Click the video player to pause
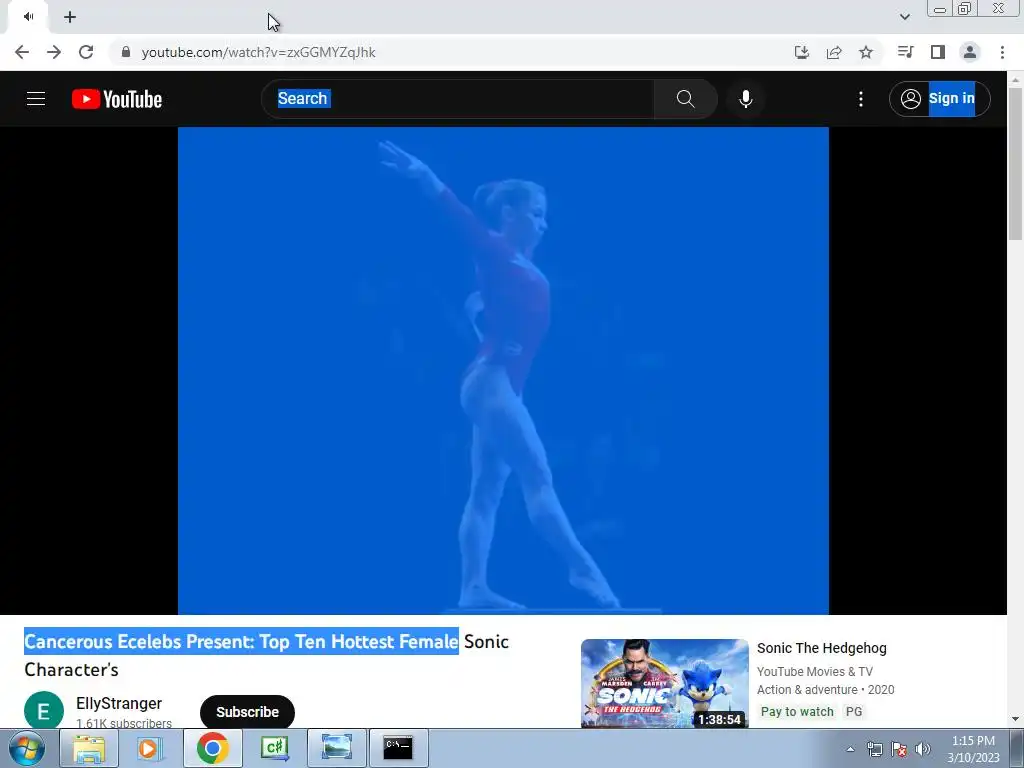 tap(504, 370)
